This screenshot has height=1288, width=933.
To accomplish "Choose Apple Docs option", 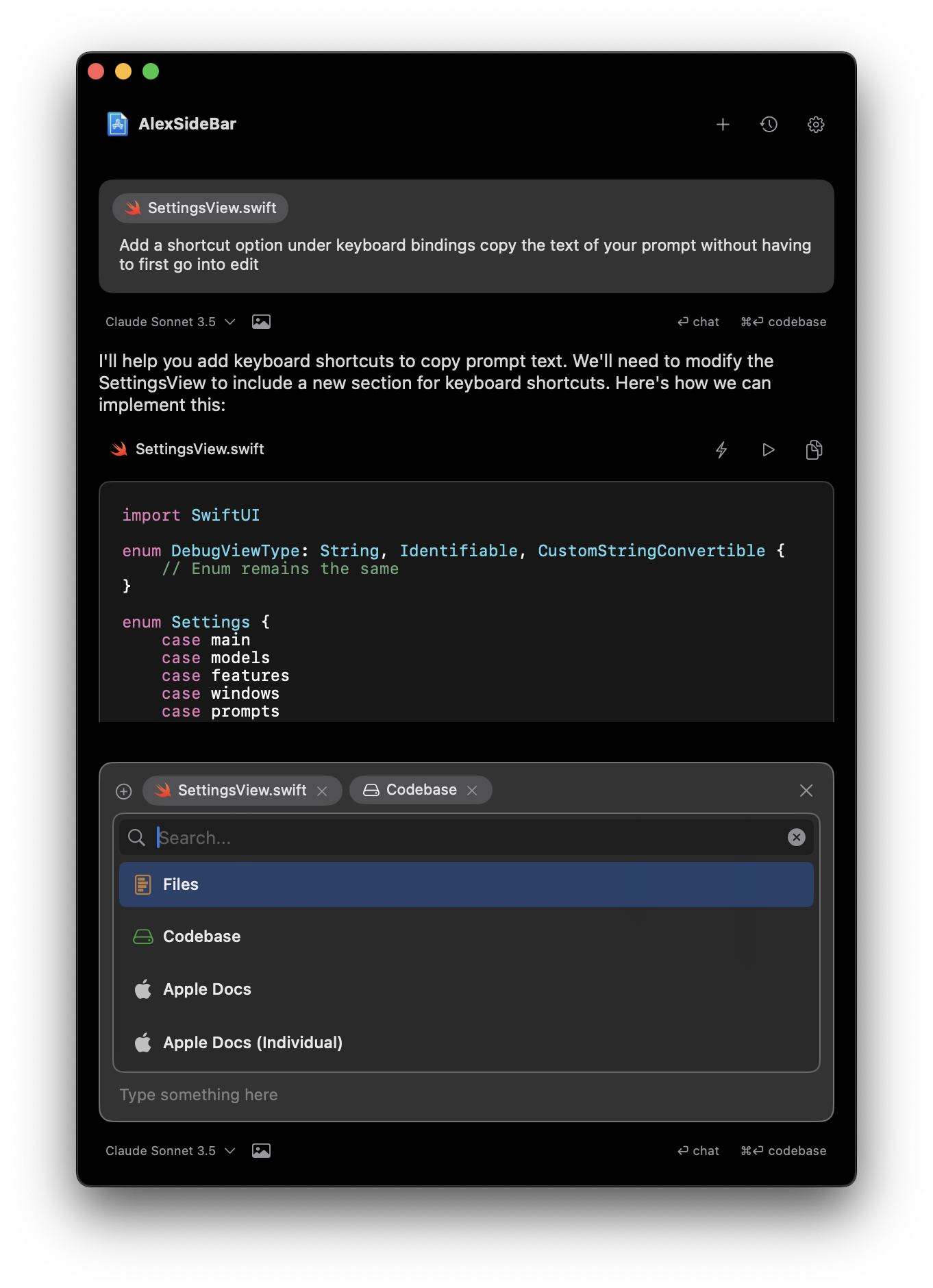I will pos(466,989).
